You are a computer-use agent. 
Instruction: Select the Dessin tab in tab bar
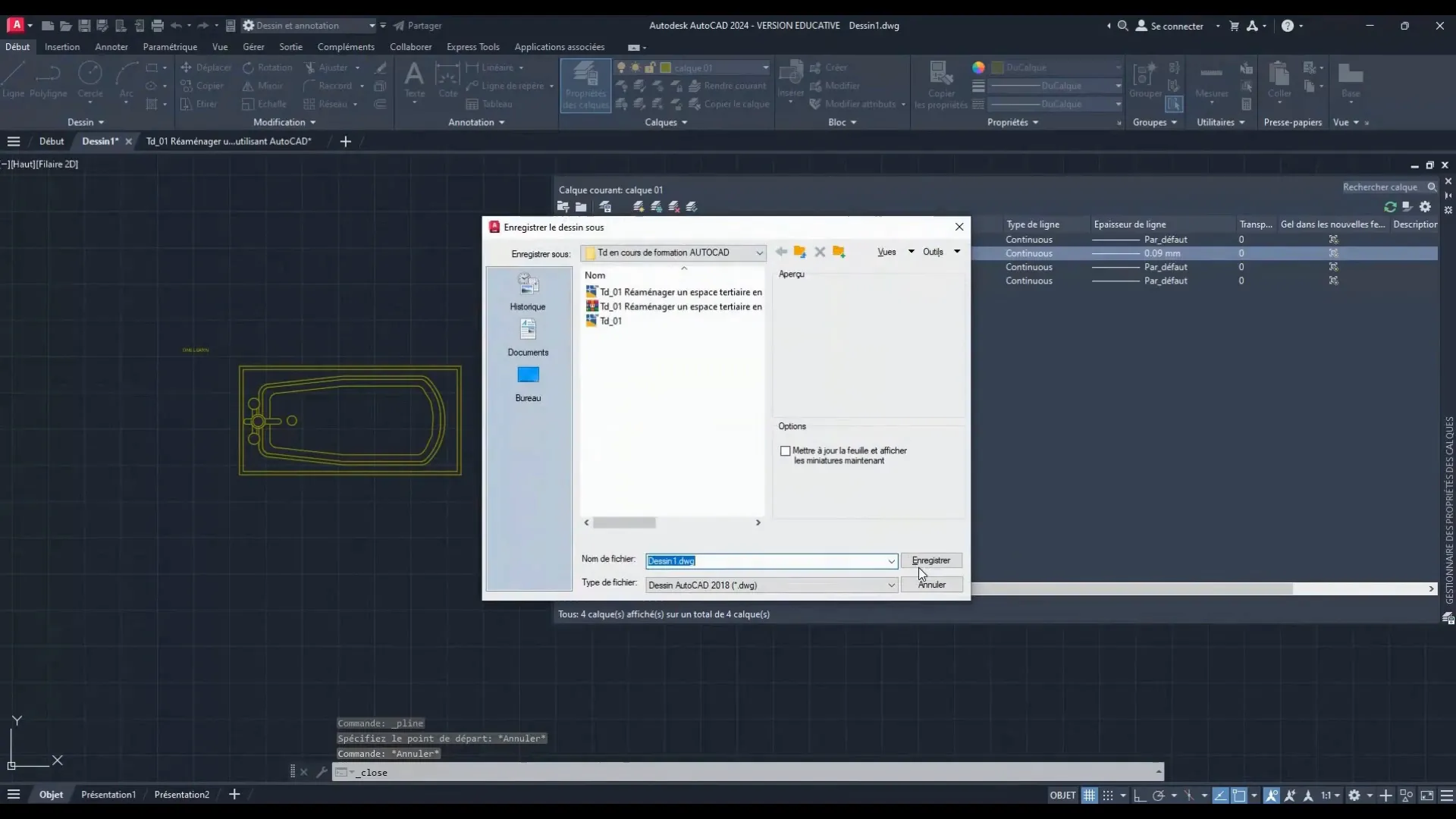click(x=99, y=141)
